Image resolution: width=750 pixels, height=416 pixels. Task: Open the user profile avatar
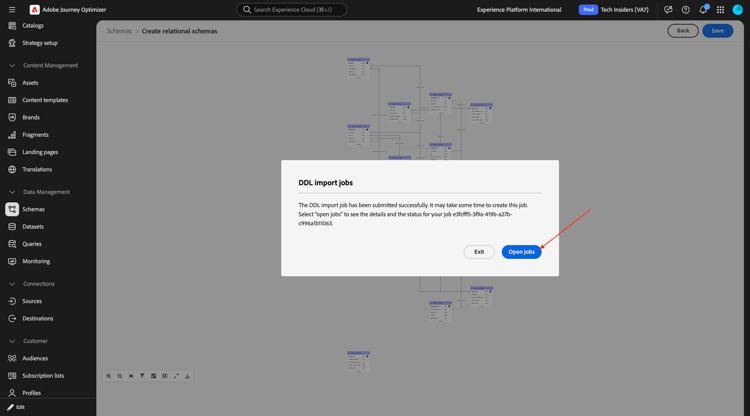(x=738, y=10)
